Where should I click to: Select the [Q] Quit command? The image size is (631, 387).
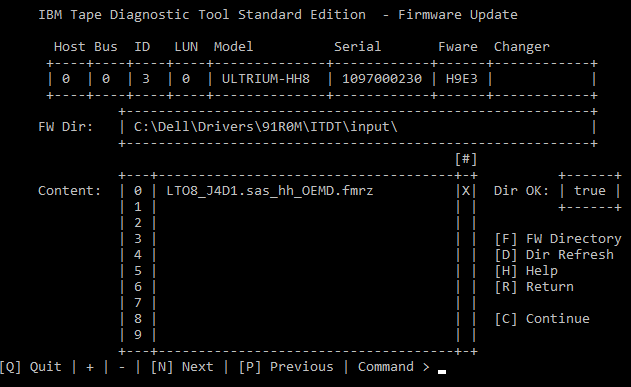[31, 367]
